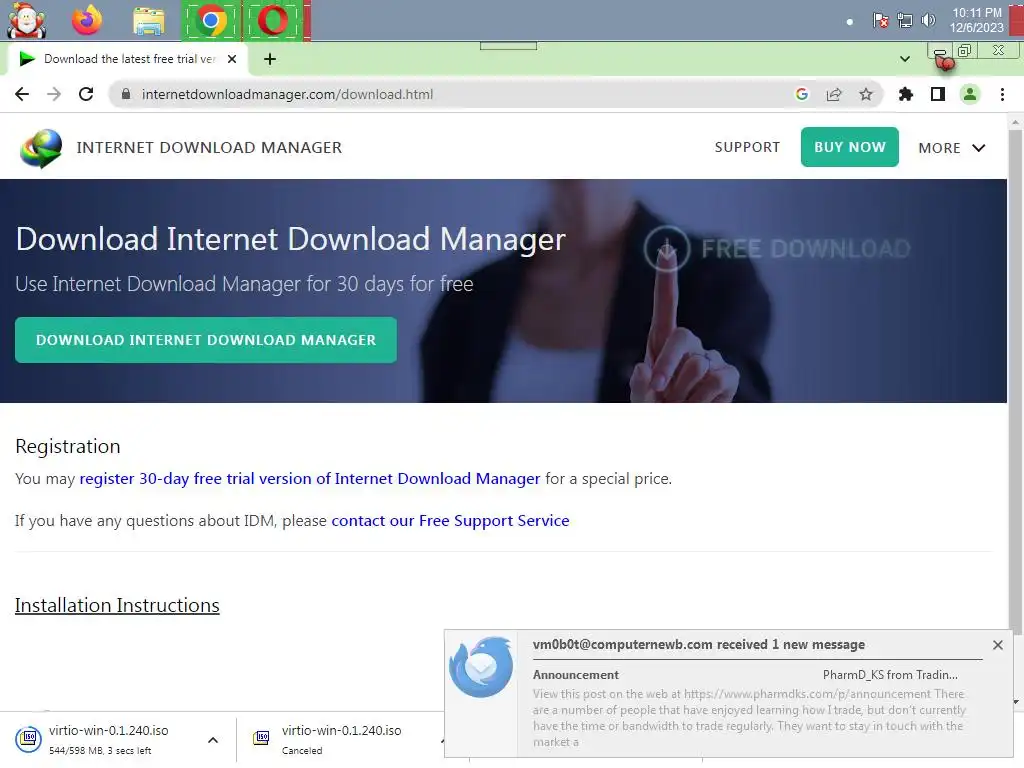Open the volume speaker tray icon

(x=928, y=20)
